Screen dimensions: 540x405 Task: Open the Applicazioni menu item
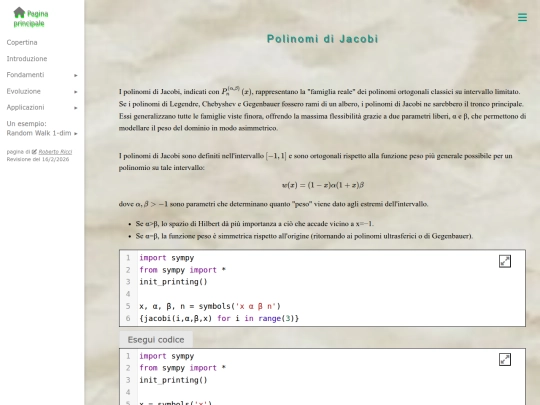tap(25, 107)
